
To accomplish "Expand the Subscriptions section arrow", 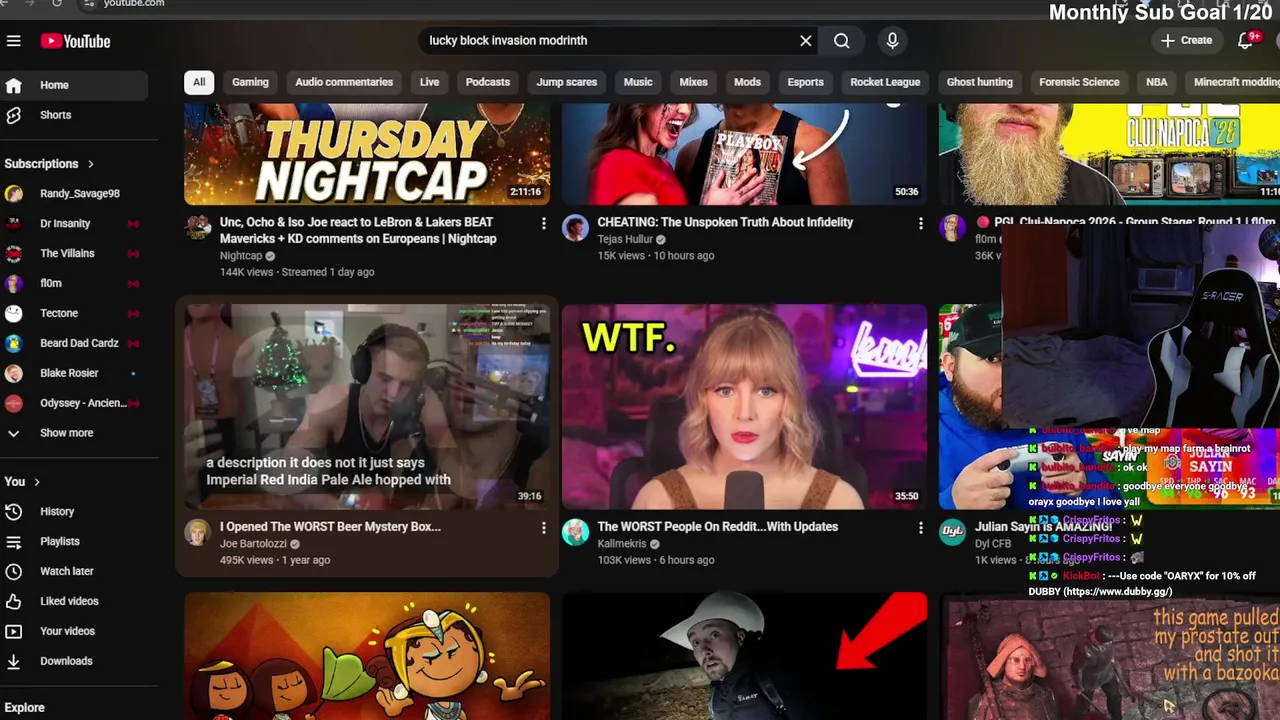I will click(90, 164).
